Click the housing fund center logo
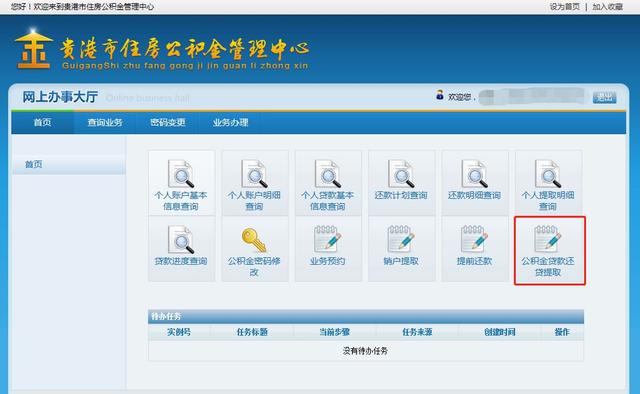The width and height of the screenshot is (640, 394). pos(33,49)
